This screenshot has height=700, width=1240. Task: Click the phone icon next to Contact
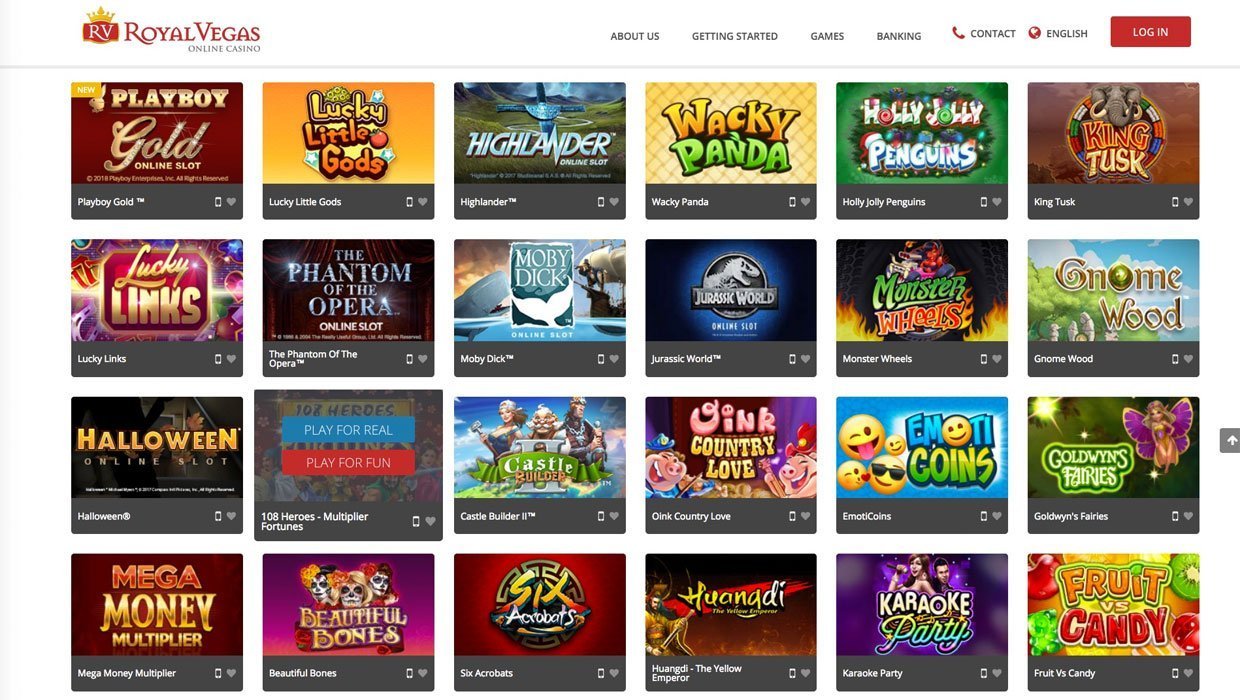click(x=958, y=33)
